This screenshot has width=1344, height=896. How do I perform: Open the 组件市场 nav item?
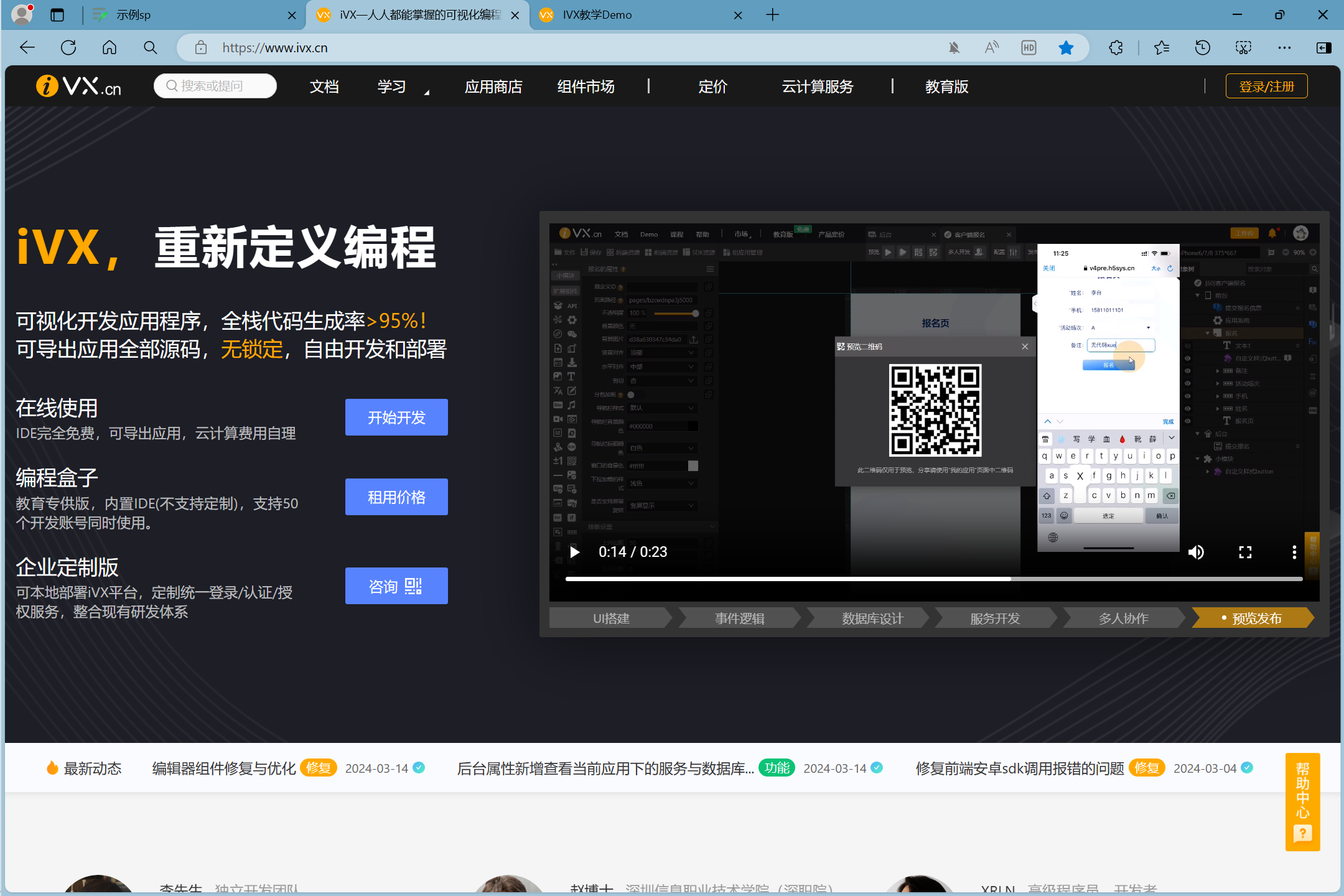coord(586,87)
